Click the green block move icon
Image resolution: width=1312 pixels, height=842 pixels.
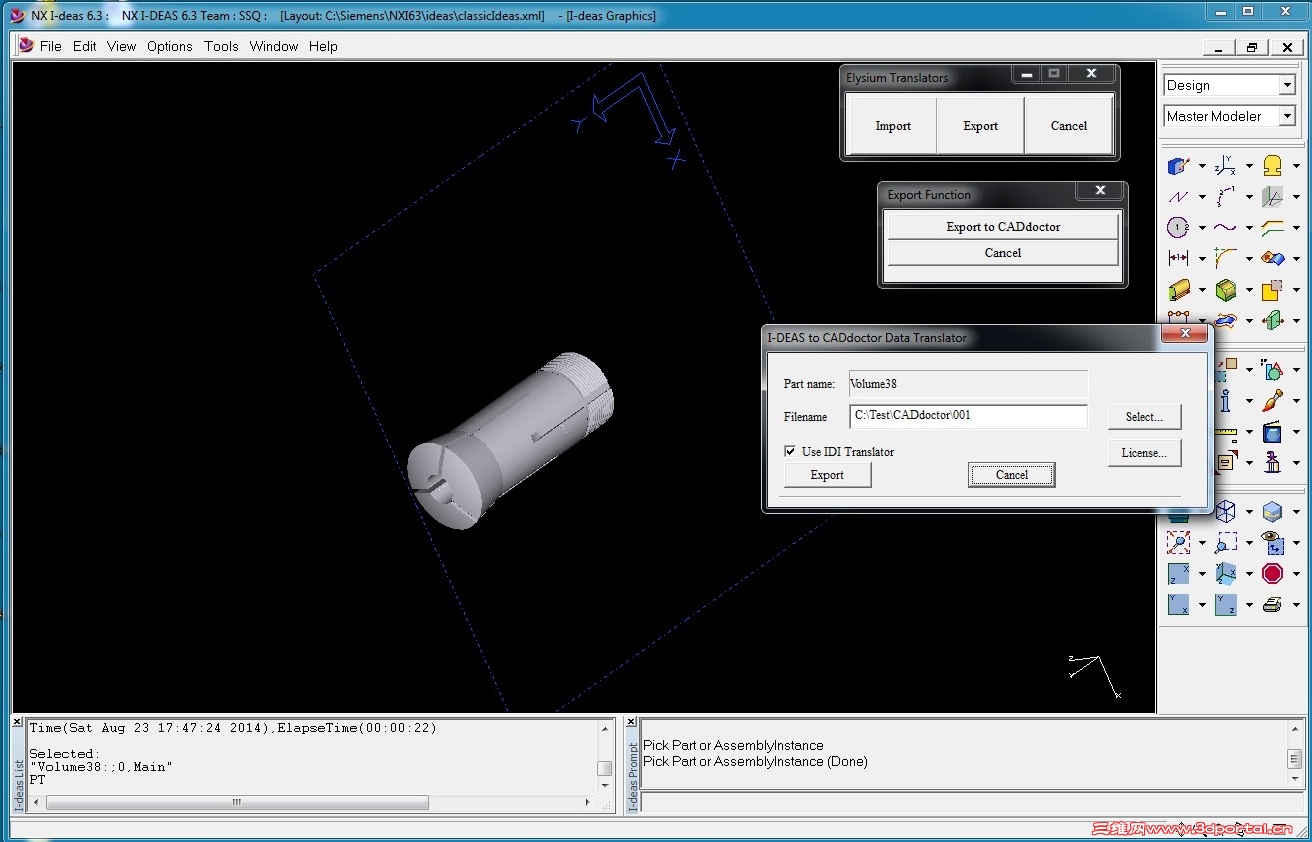[x=1272, y=320]
